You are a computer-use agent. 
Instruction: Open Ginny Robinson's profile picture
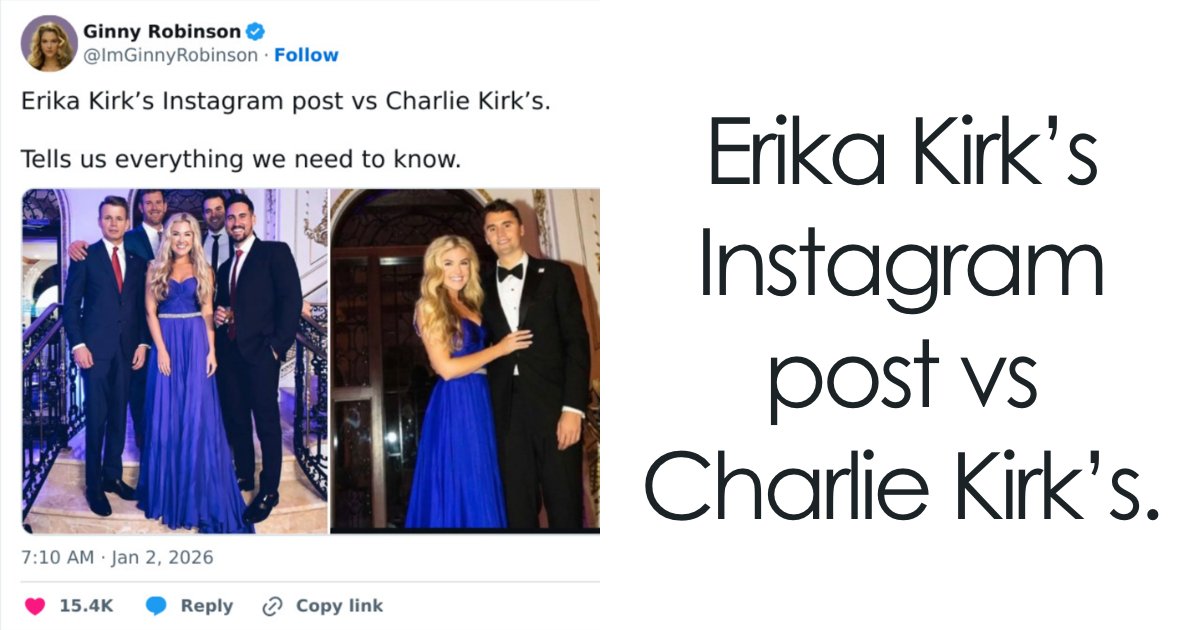pyautogui.click(x=50, y=44)
